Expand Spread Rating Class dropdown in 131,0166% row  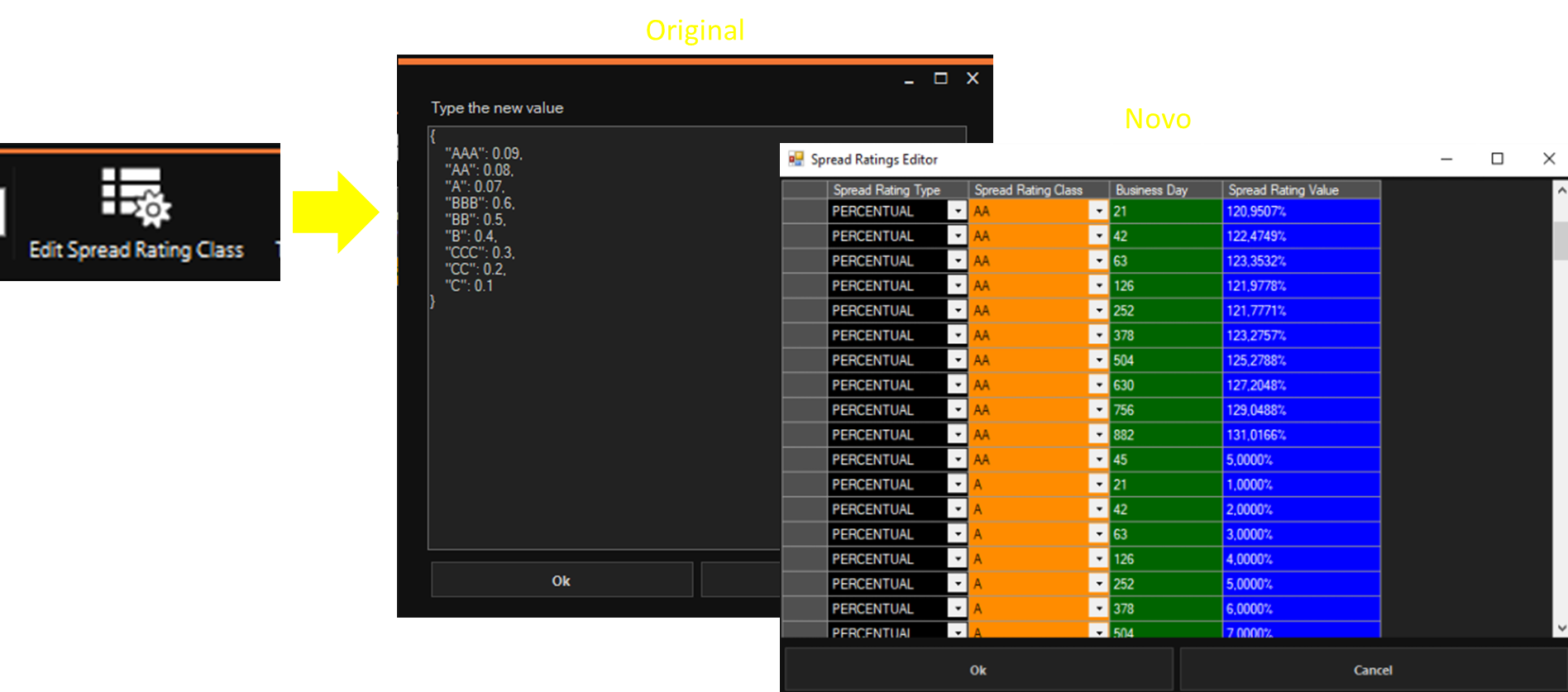click(1098, 435)
